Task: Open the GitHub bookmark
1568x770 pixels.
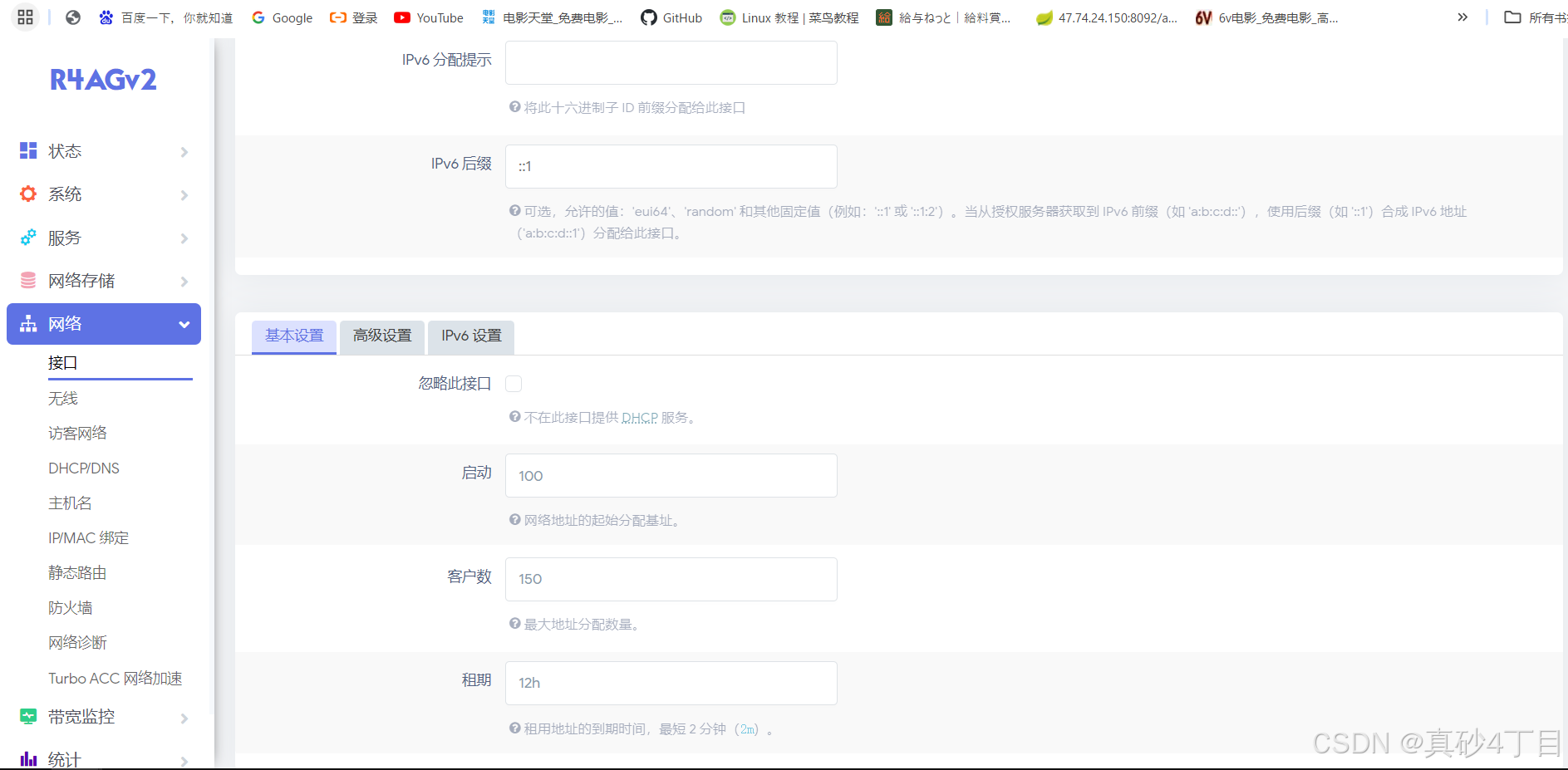Action: [671, 17]
